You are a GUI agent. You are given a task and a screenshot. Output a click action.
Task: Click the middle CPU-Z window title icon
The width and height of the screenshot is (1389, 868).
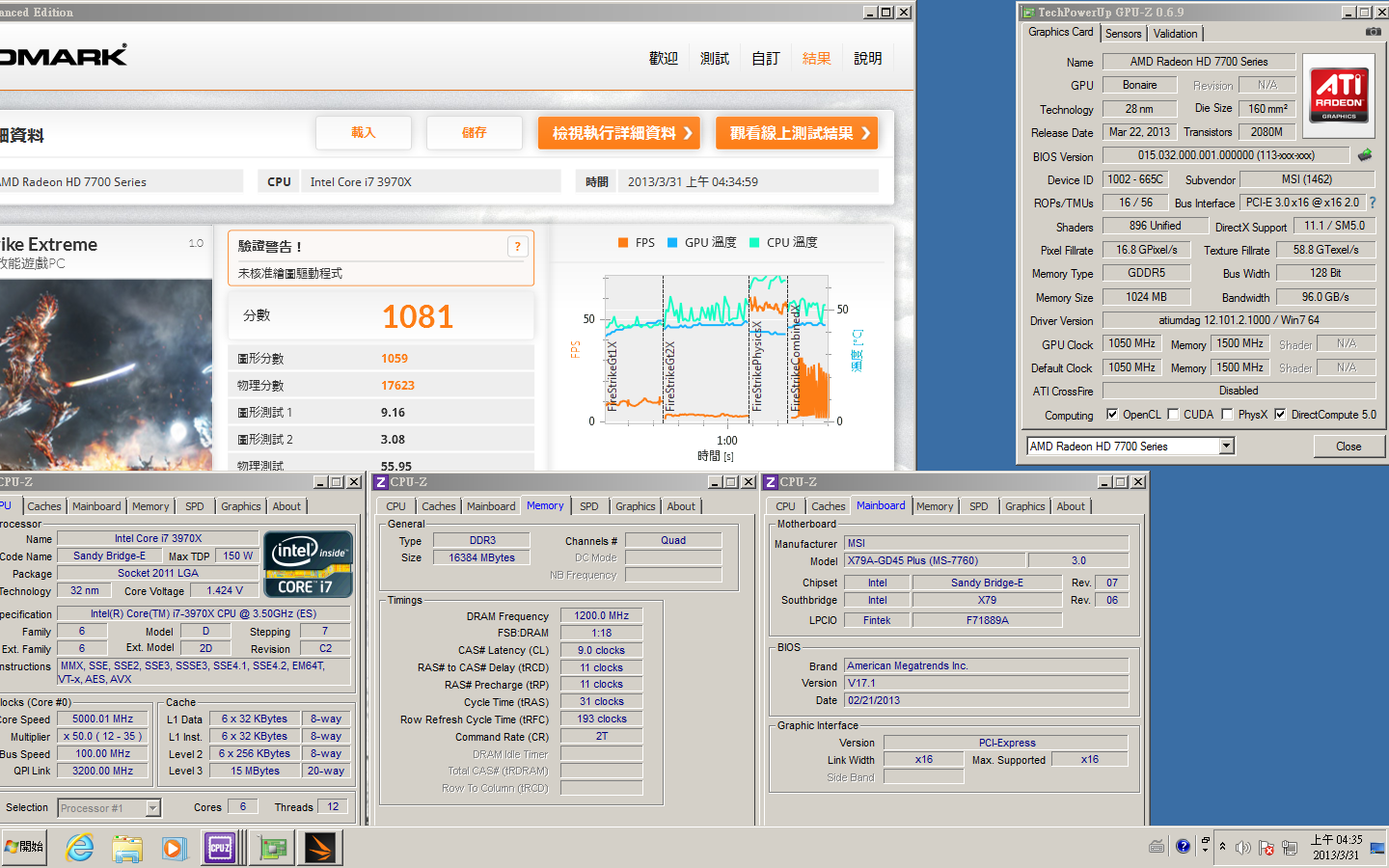coord(381,482)
